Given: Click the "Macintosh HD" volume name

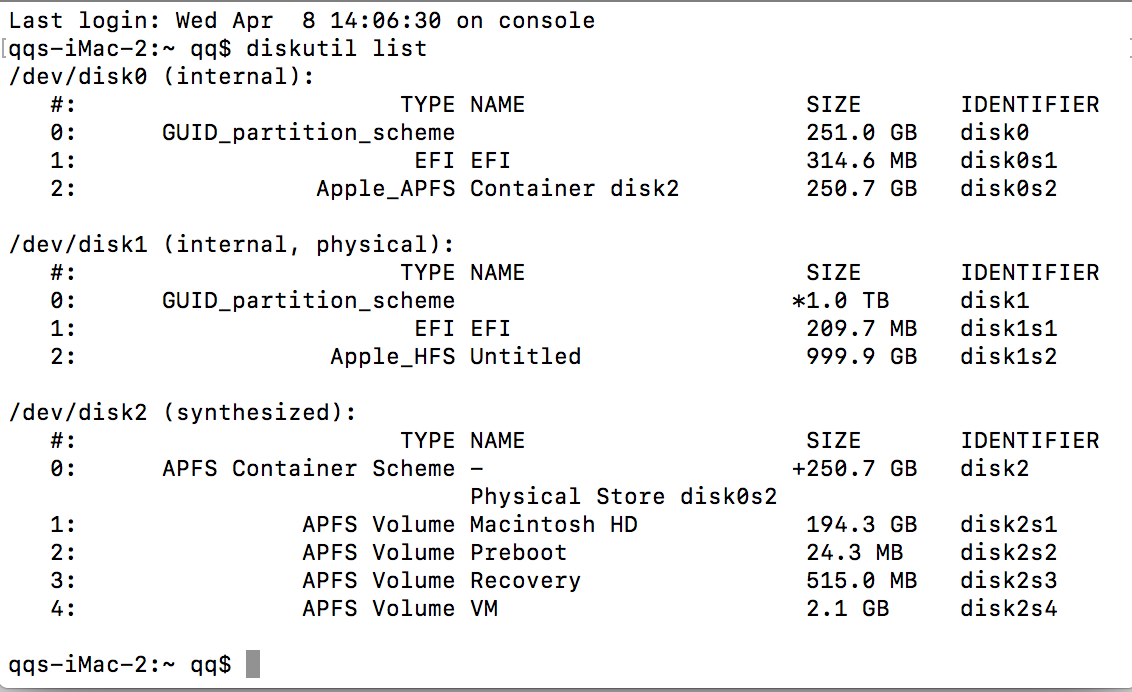Looking at the screenshot, I should tap(554, 524).
